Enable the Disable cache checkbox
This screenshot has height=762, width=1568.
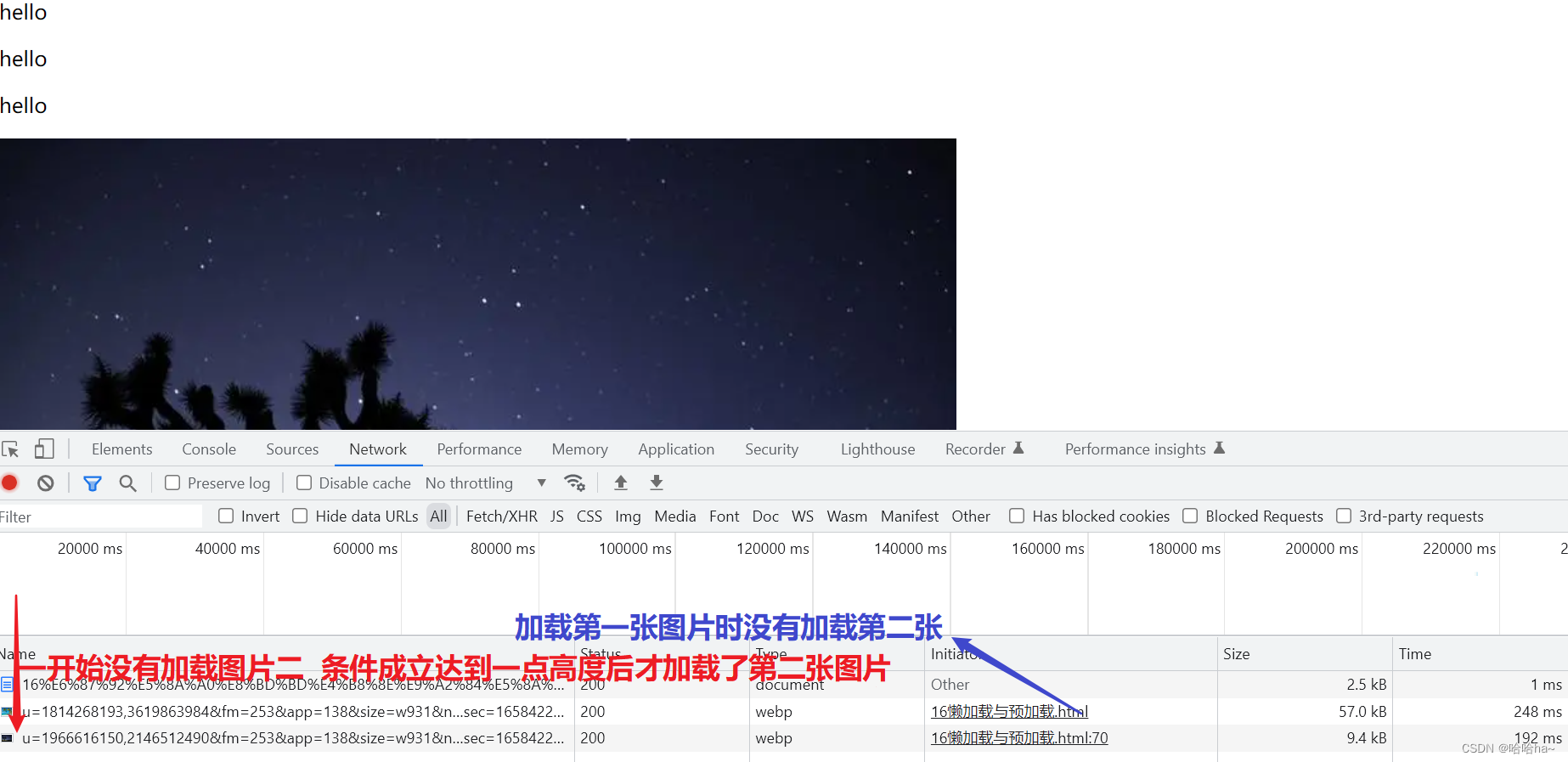[304, 483]
